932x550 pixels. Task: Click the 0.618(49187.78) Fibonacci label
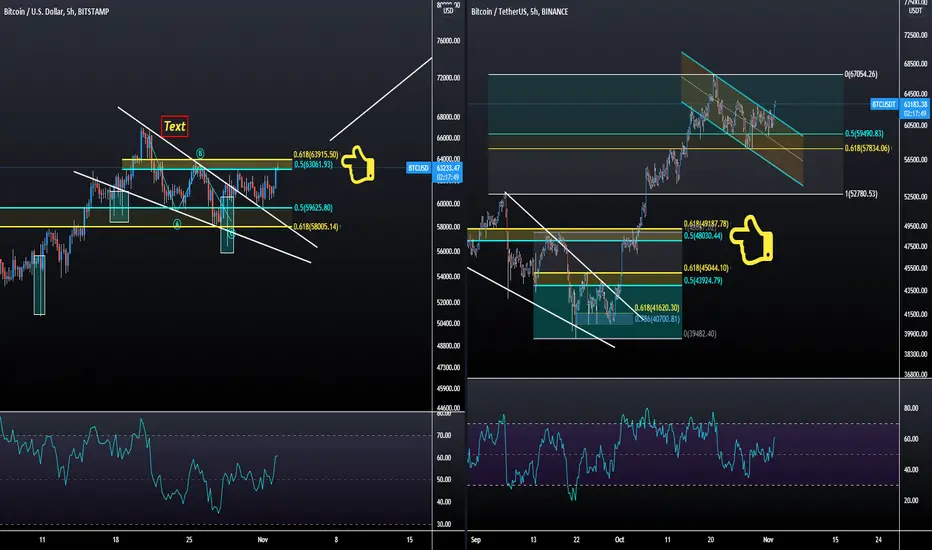tap(706, 224)
